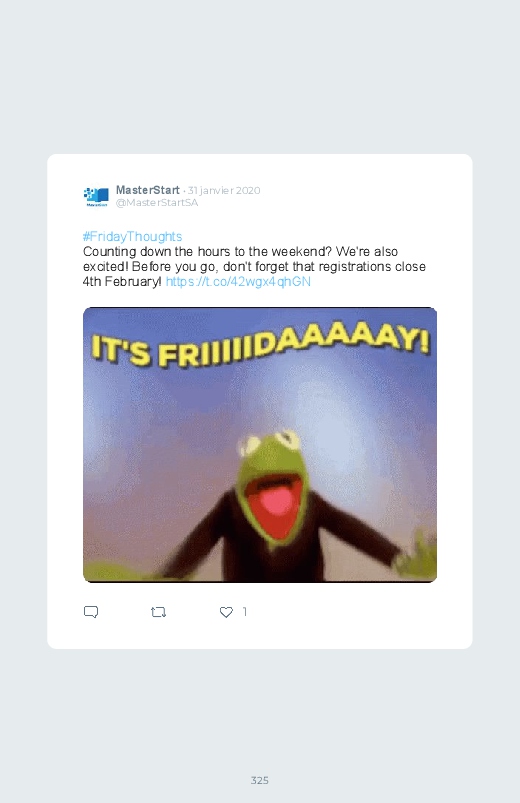520x803 pixels.
Task: Open the #FridayThoughts hashtag
Action: pyautogui.click(x=132, y=237)
